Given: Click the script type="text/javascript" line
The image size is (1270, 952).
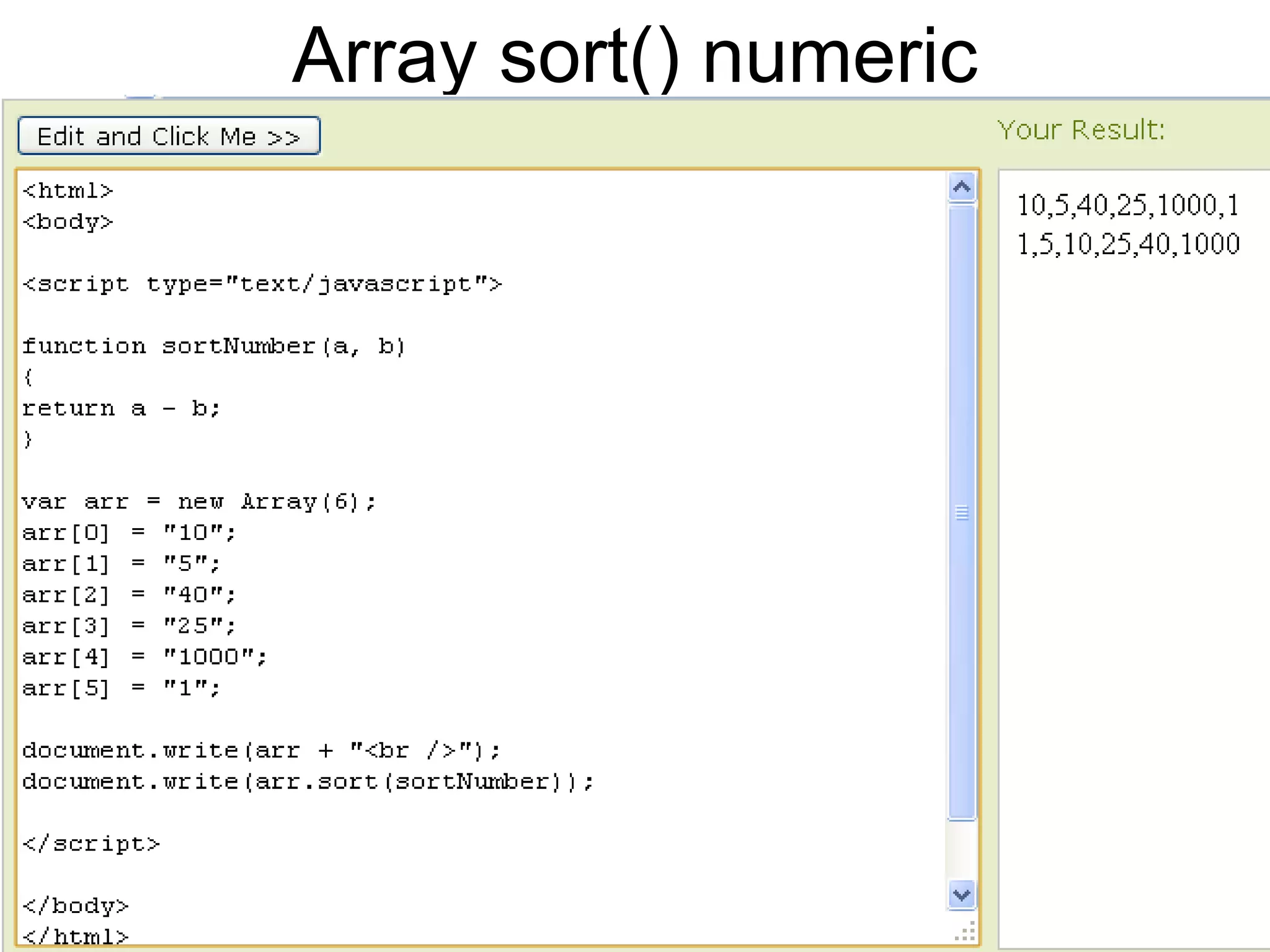Looking at the screenshot, I should (262, 284).
